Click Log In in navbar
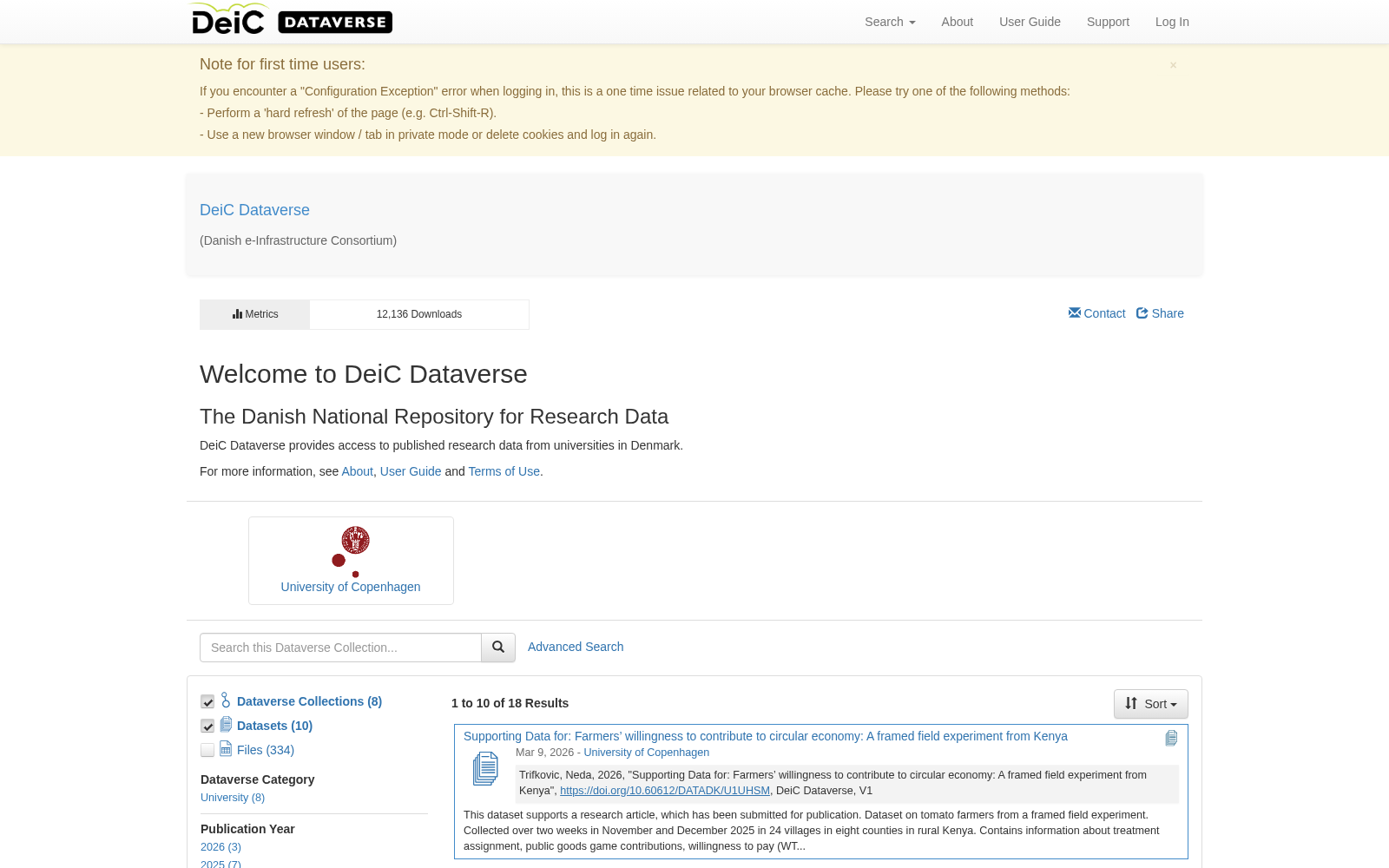The image size is (1389, 868). click(1172, 22)
